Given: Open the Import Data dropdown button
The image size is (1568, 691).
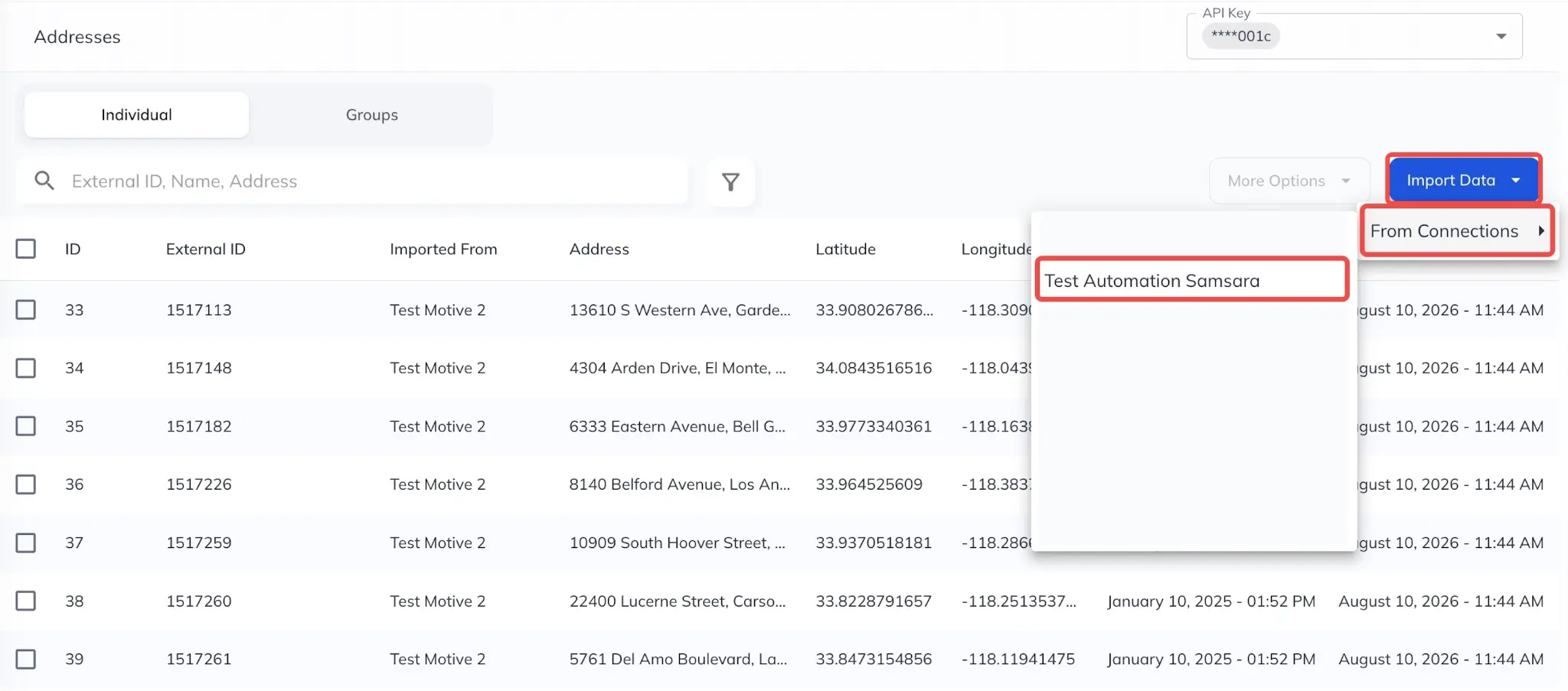Looking at the screenshot, I should 1463,181.
